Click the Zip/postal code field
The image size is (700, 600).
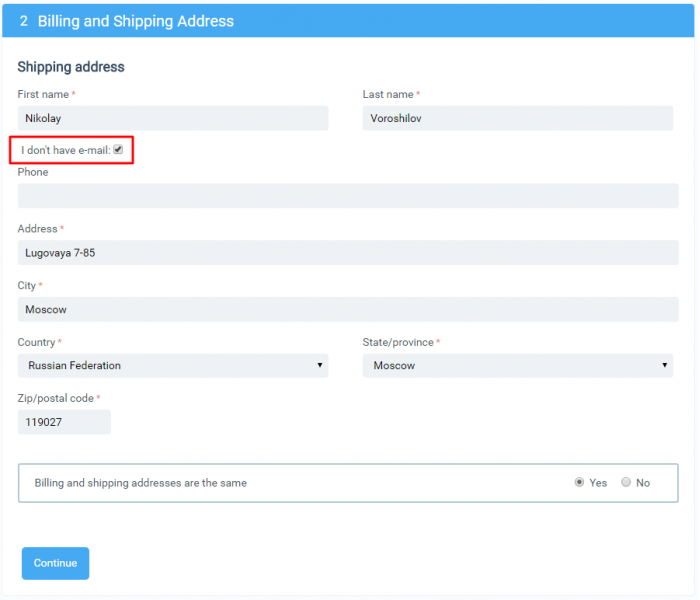(x=64, y=422)
